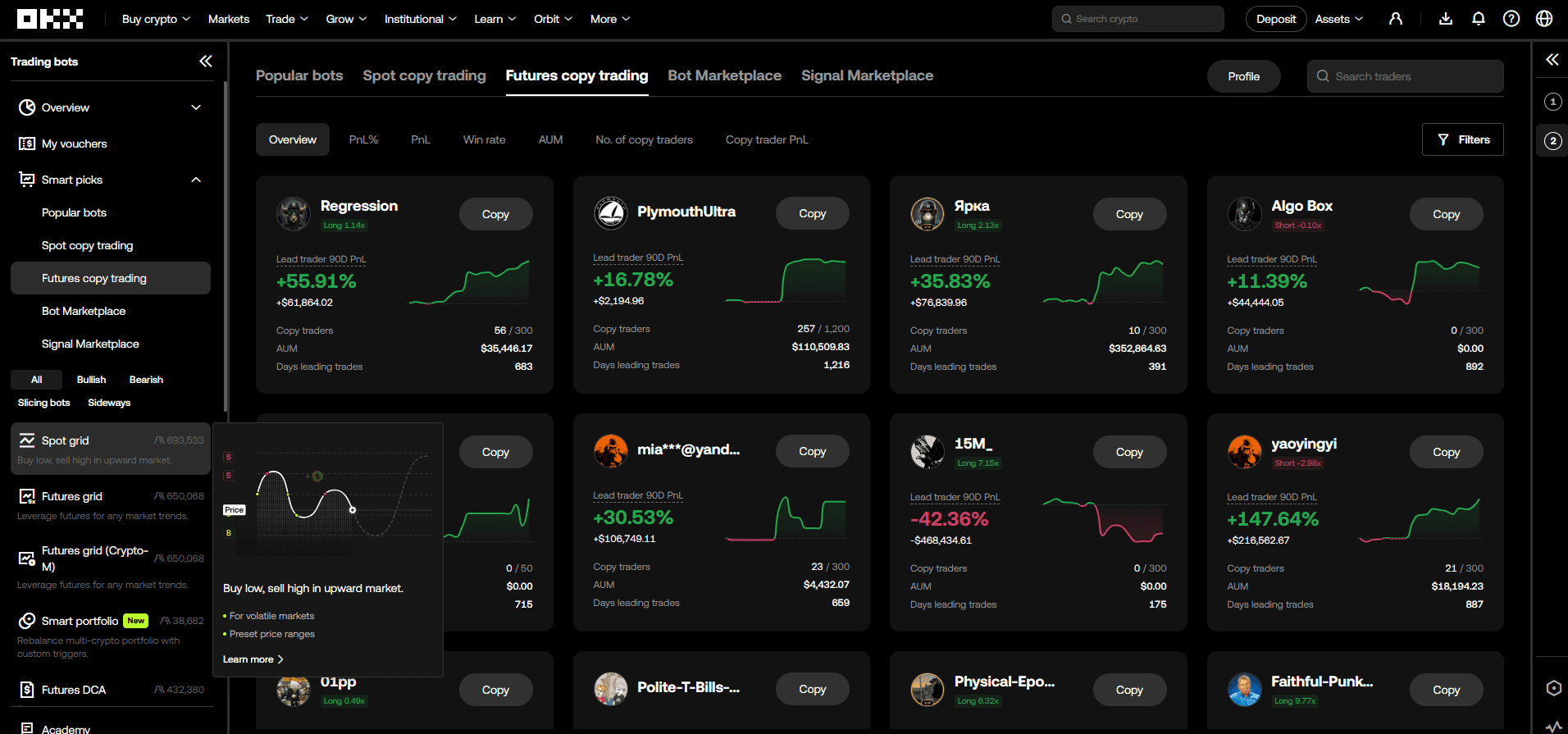Select the Bearish bots filter
Screen dimensions: 1568x734
tap(146, 380)
